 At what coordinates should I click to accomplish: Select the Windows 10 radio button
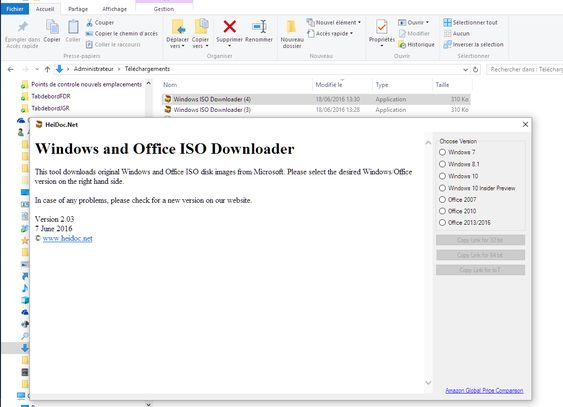pyautogui.click(x=442, y=176)
